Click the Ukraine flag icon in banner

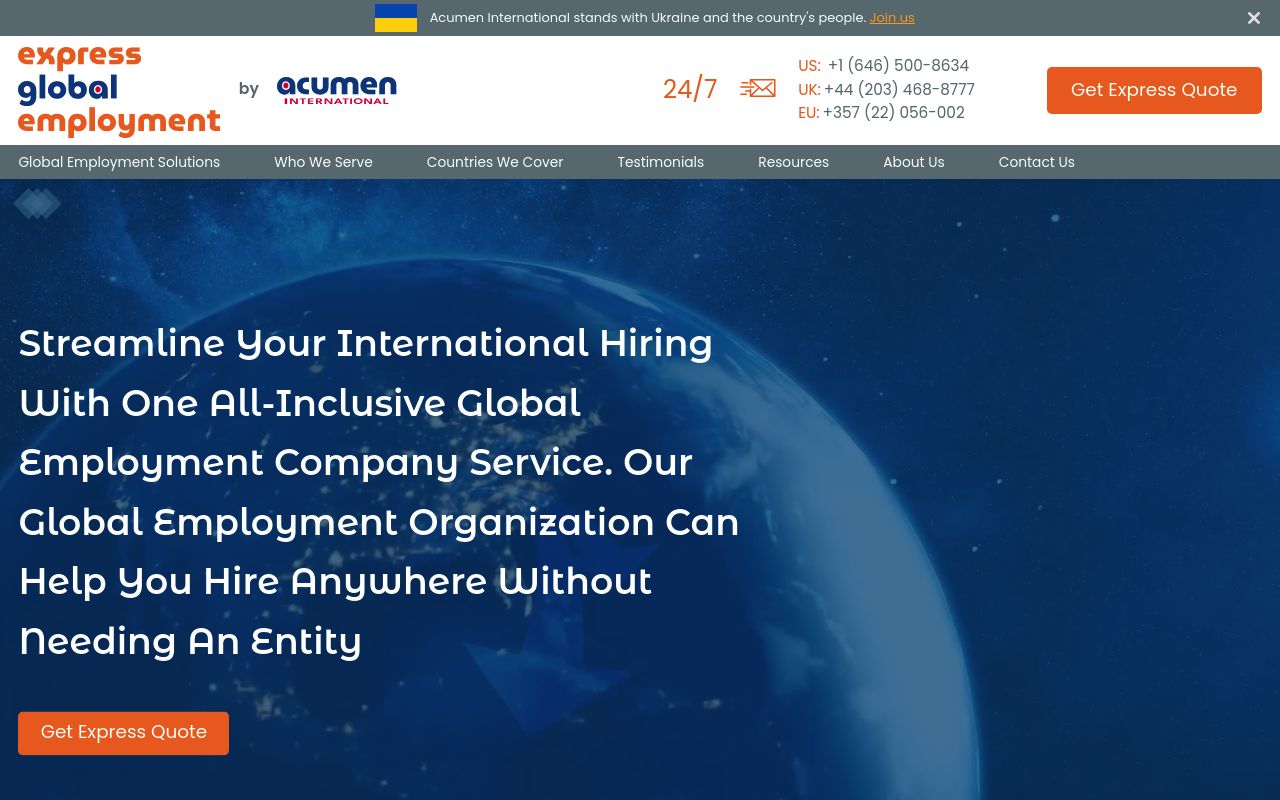tap(395, 18)
